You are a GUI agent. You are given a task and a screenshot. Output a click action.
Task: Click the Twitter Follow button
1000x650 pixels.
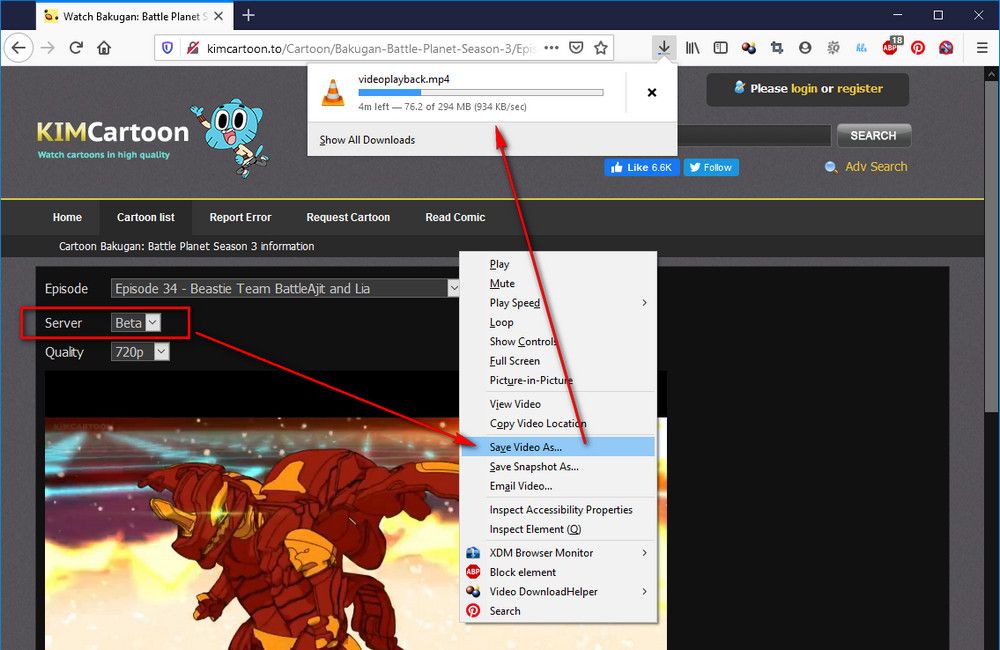pyautogui.click(x=711, y=167)
